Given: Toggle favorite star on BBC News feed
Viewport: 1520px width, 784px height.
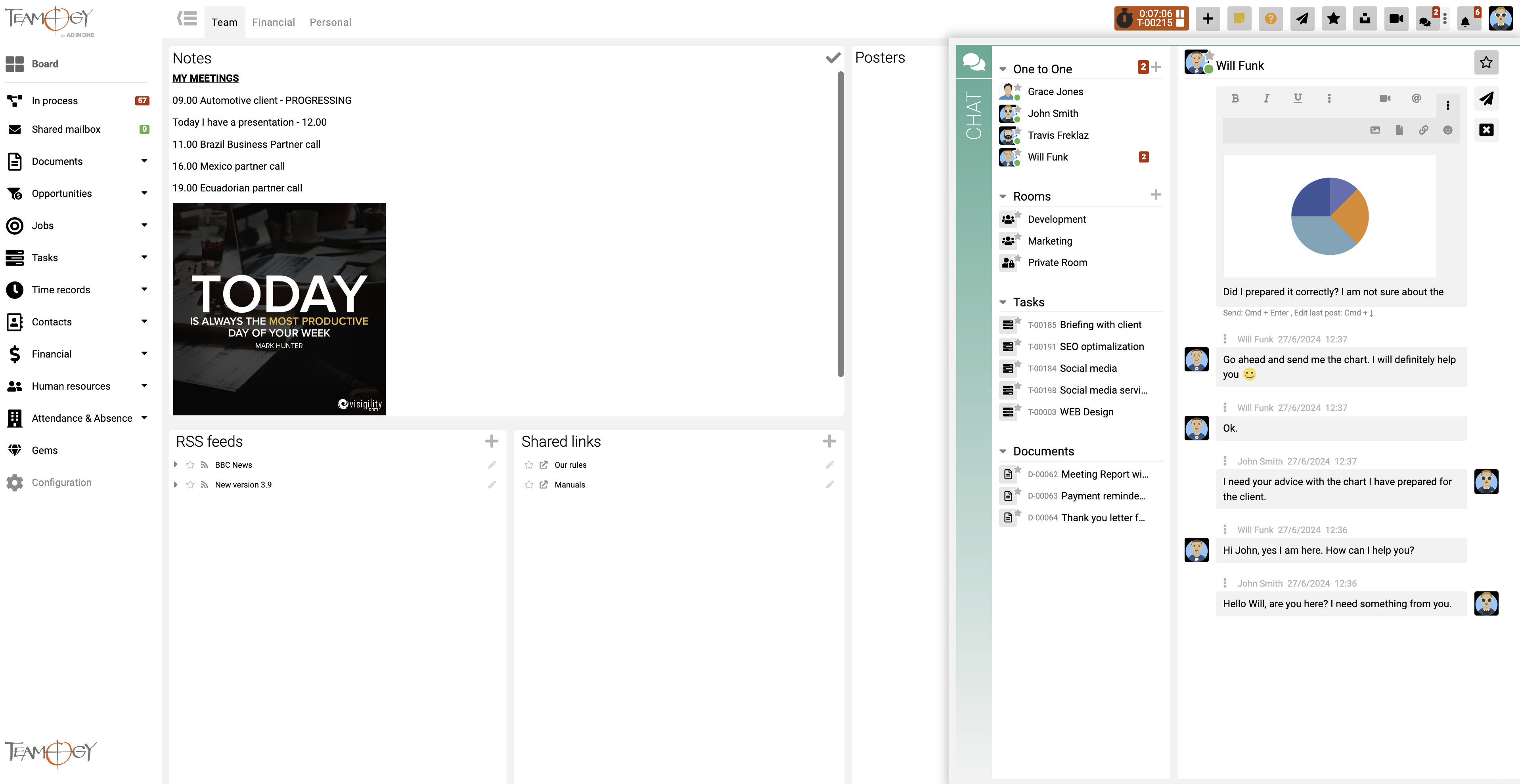Looking at the screenshot, I should click(x=190, y=465).
